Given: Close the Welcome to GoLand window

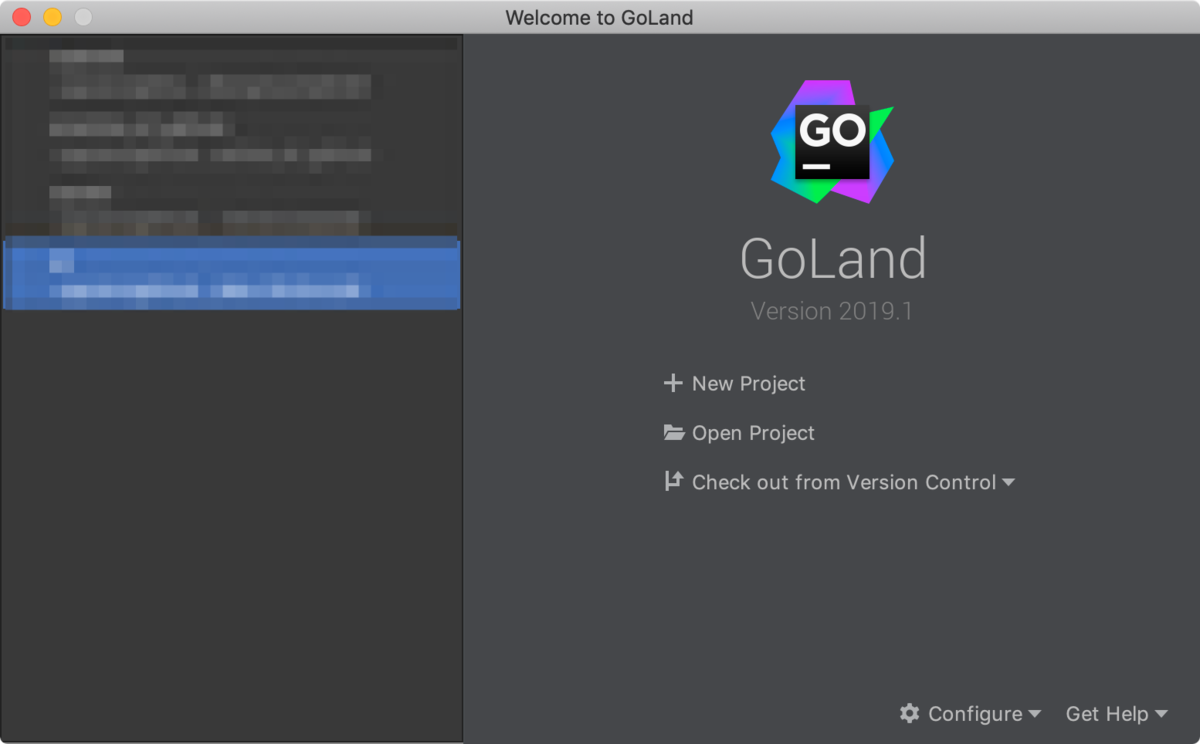Looking at the screenshot, I should click(x=21, y=17).
